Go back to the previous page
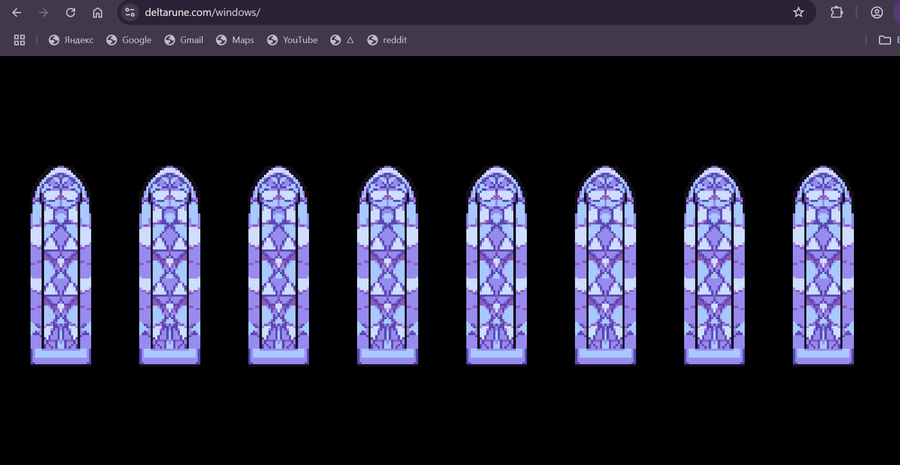 tap(17, 13)
